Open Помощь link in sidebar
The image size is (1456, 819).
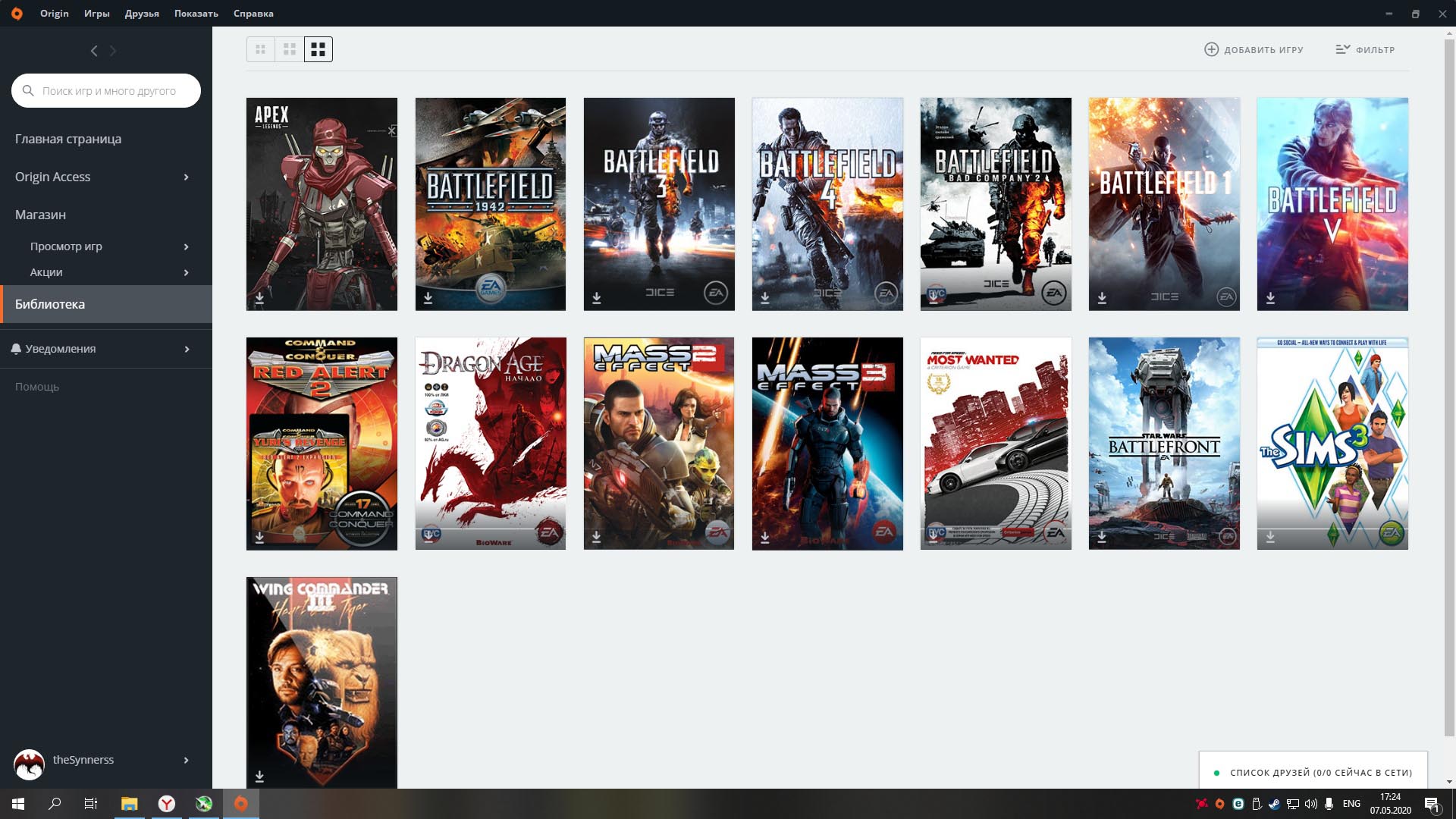(37, 387)
